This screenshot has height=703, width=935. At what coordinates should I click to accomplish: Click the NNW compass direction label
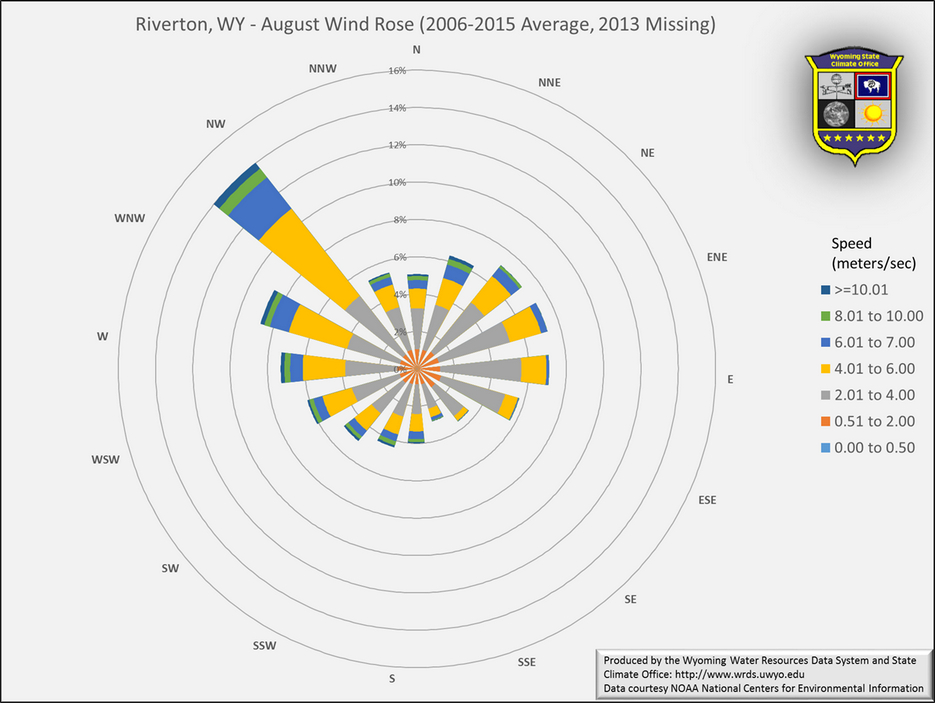tap(323, 69)
